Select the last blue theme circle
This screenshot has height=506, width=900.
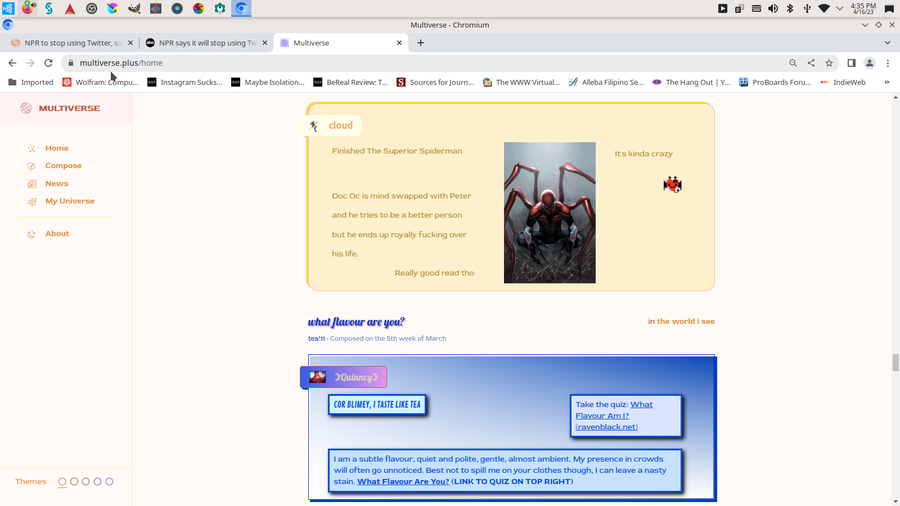point(109,482)
